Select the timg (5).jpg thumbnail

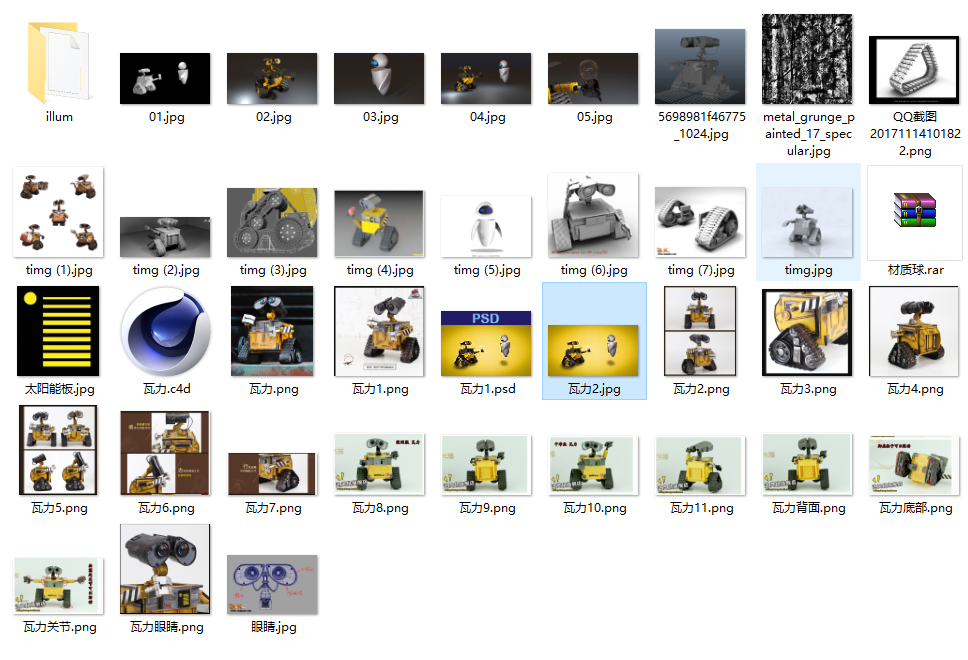(486, 227)
